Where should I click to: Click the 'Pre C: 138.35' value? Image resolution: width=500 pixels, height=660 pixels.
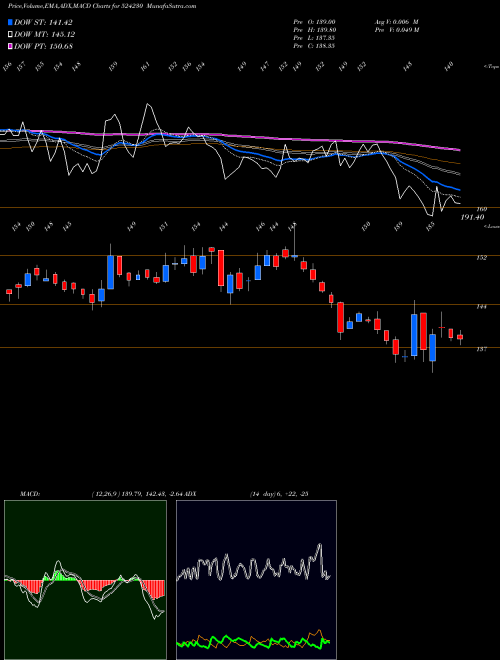pyautogui.click(x=314, y=46)
